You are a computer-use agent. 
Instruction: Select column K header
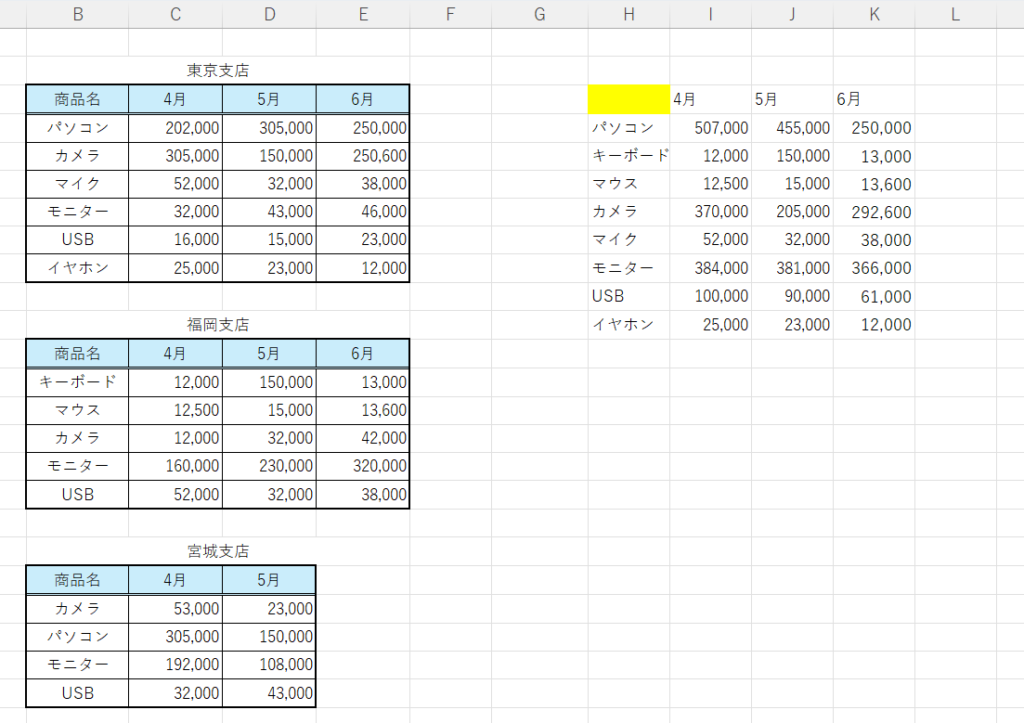pyautogui.click(x=874, y=14)
